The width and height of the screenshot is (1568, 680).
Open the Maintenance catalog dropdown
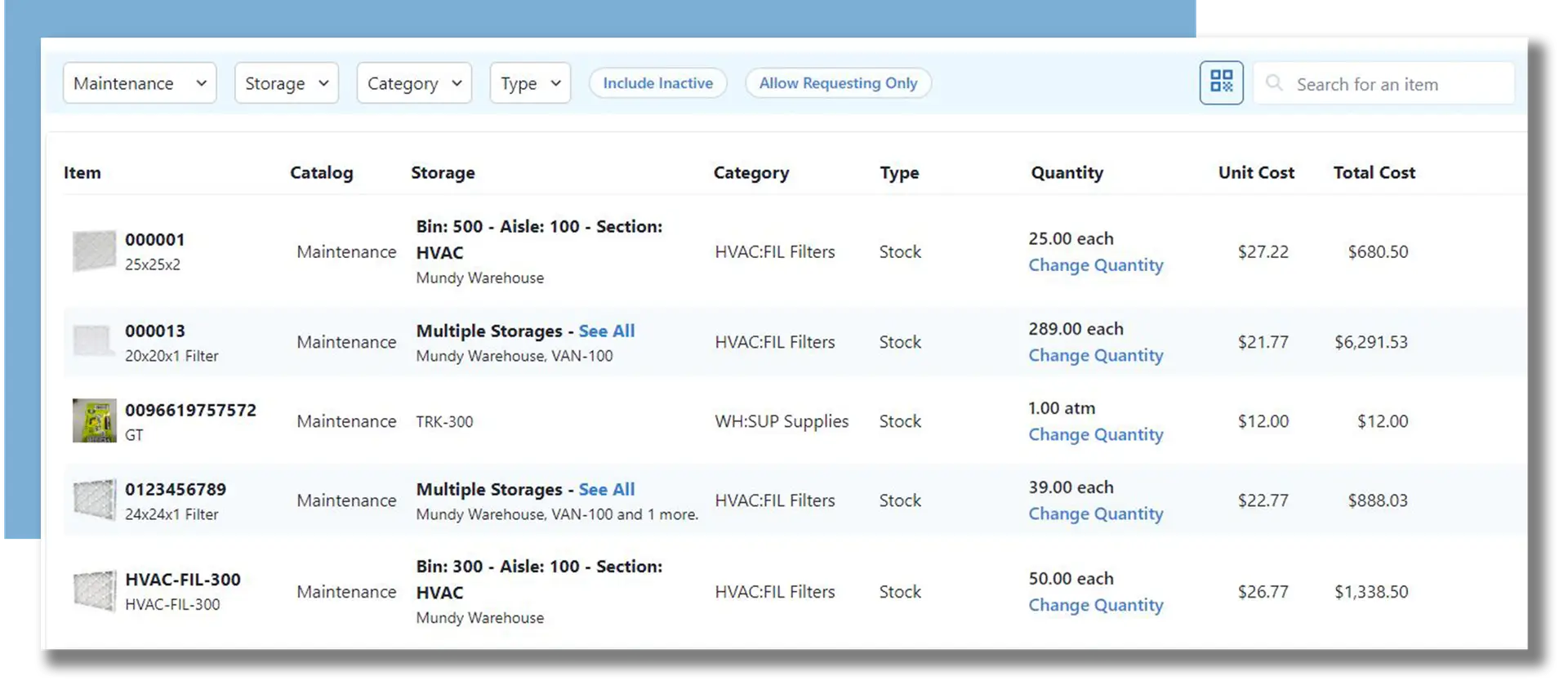140,83
